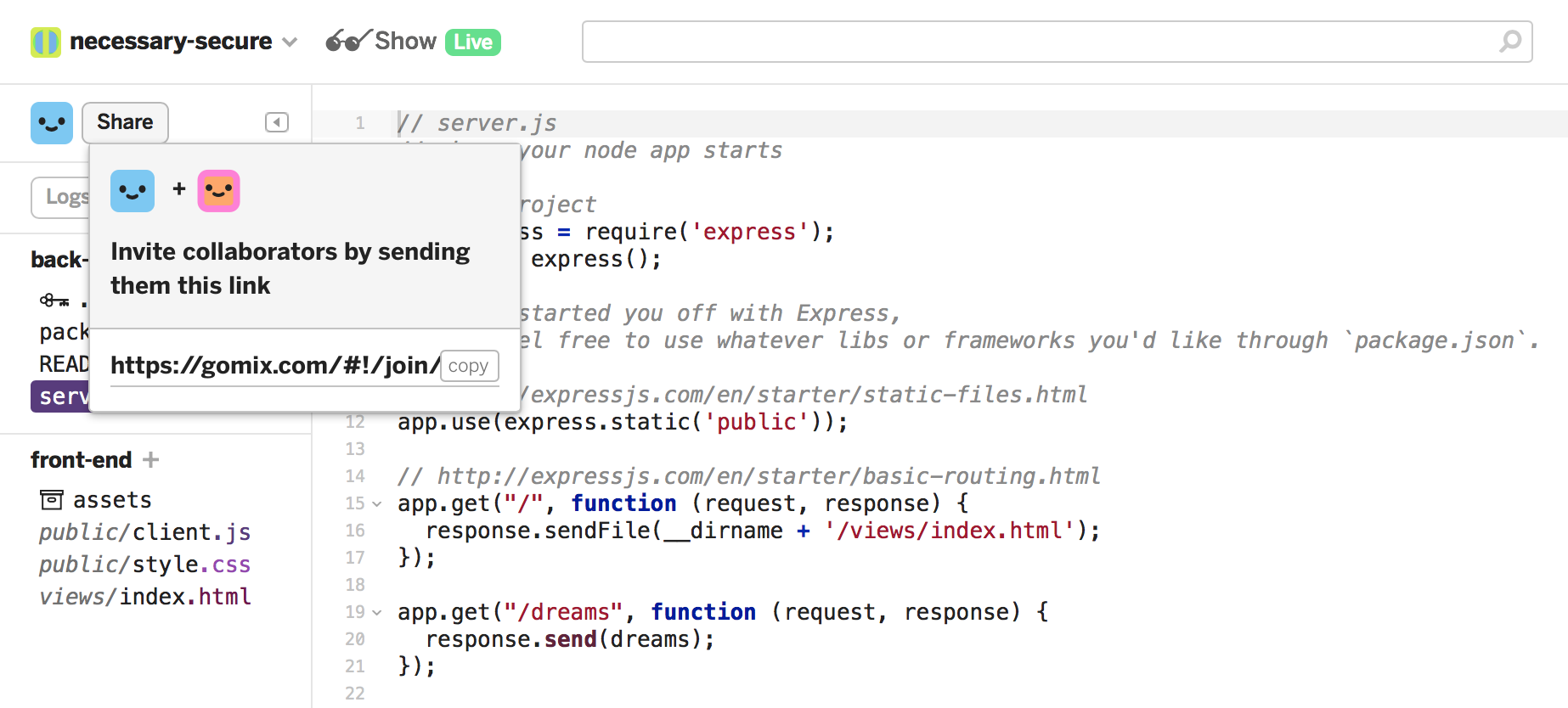
Task: Open the assets folder
Action: click(x=95, y=500)
